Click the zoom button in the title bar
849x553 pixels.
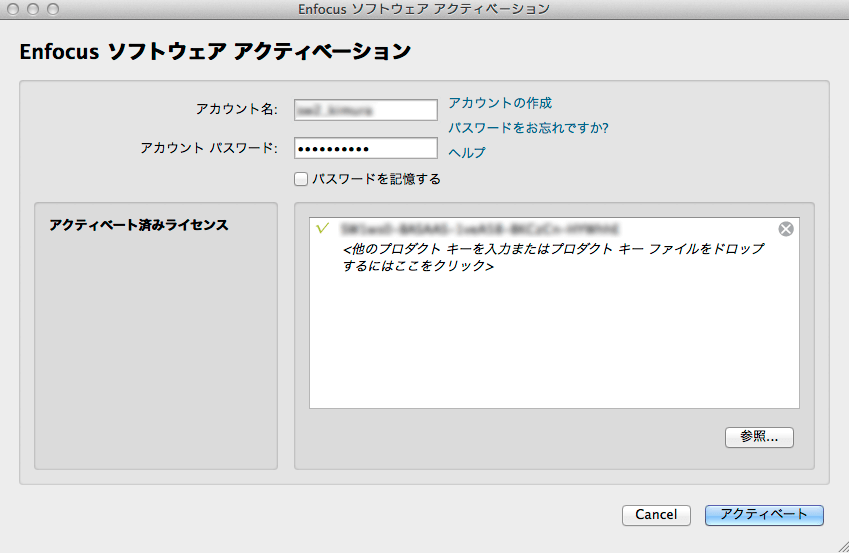(52, 9)
